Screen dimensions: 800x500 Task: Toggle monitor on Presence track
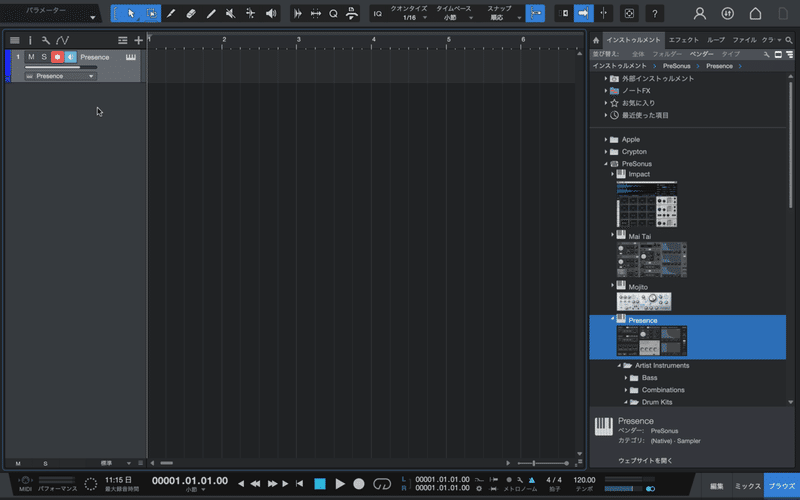[70, 57]
